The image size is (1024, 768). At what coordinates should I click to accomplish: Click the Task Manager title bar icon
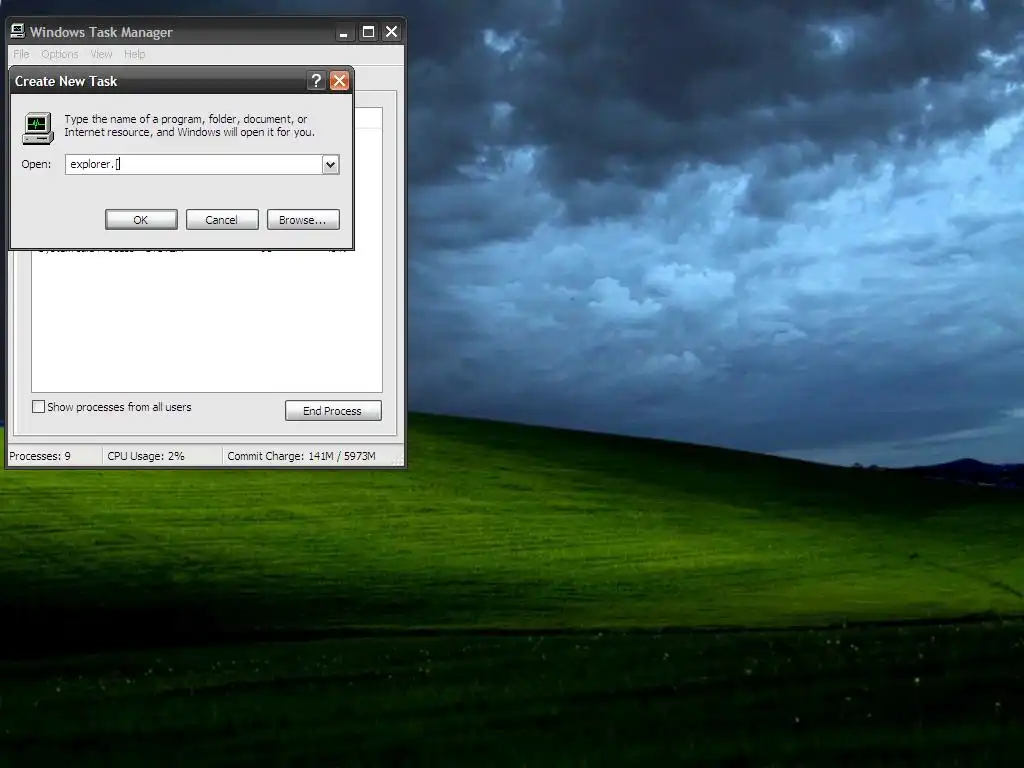click(18, 31)
